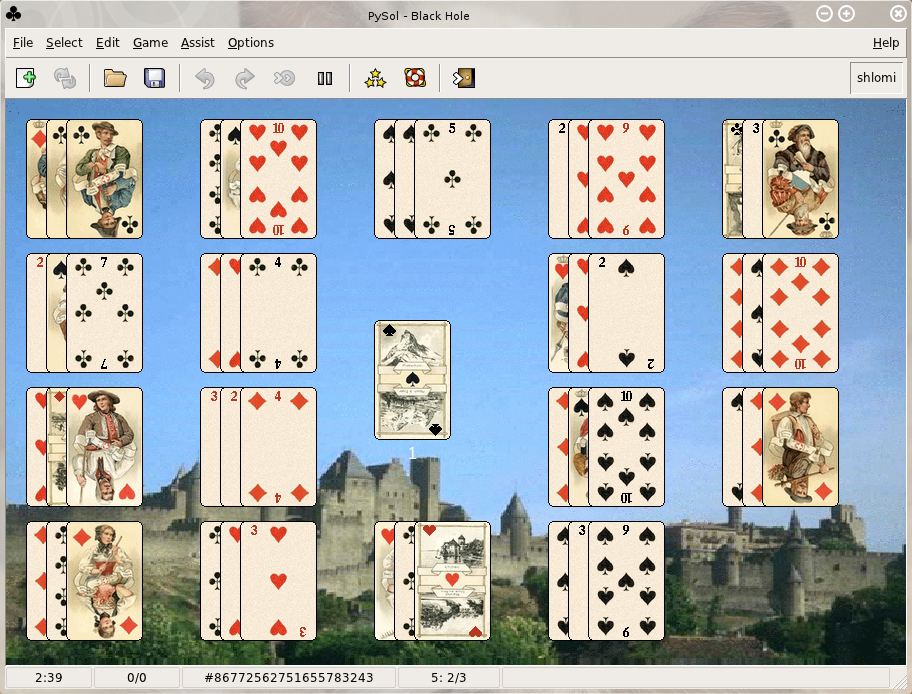
Task: Select the 3 of Hearts card
Action: [279, 581]
